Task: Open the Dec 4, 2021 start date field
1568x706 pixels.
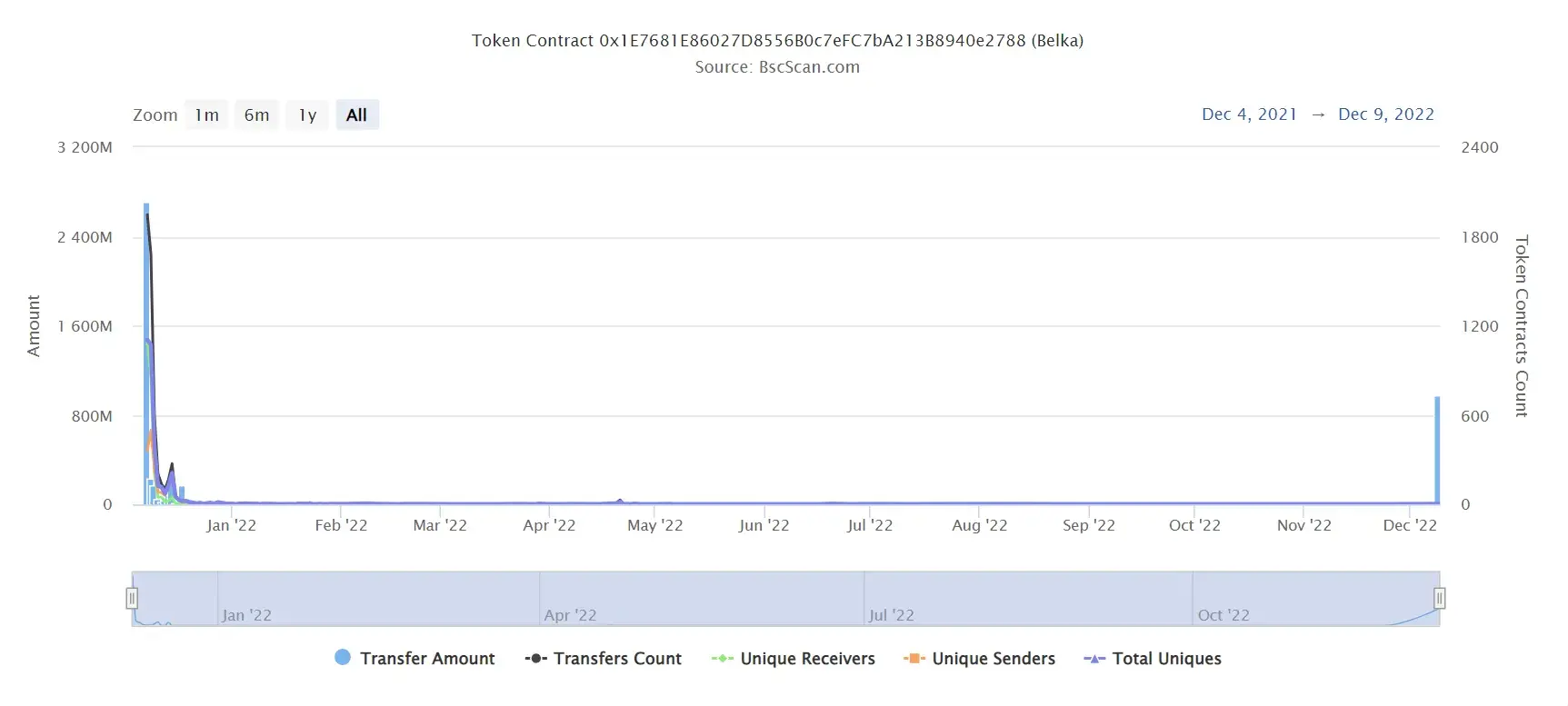Action: (1249, 114)
